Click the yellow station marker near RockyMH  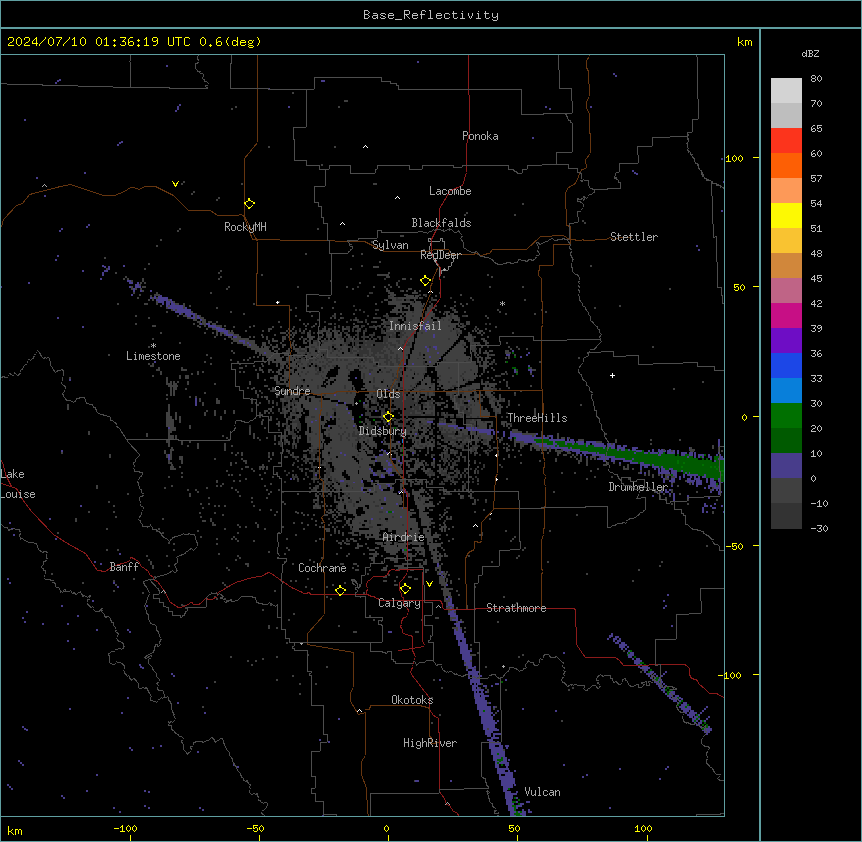click(x=250, y=204)
